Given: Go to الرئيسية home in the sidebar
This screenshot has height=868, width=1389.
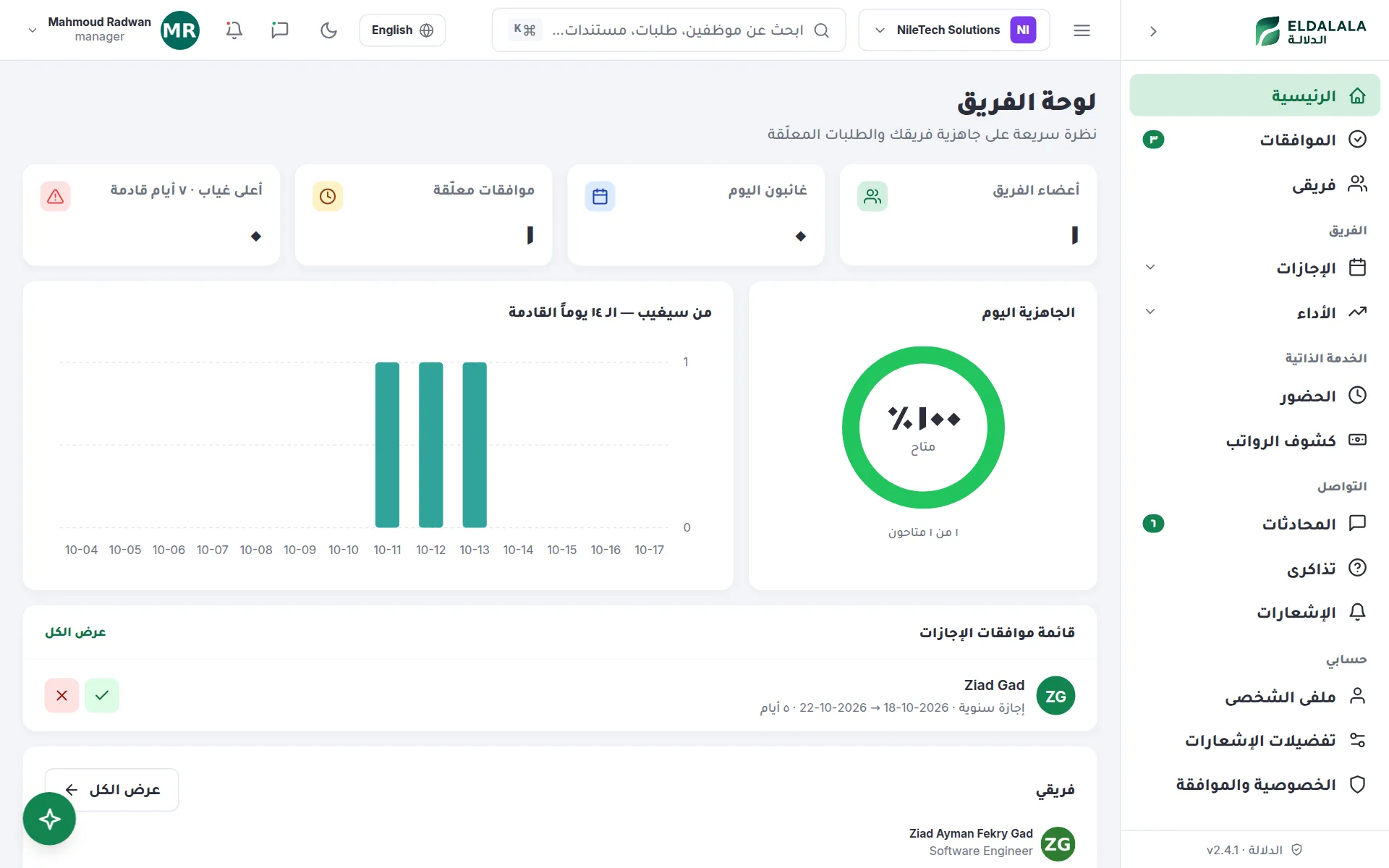Looking at the screenshot, I should pos(1254,95).
